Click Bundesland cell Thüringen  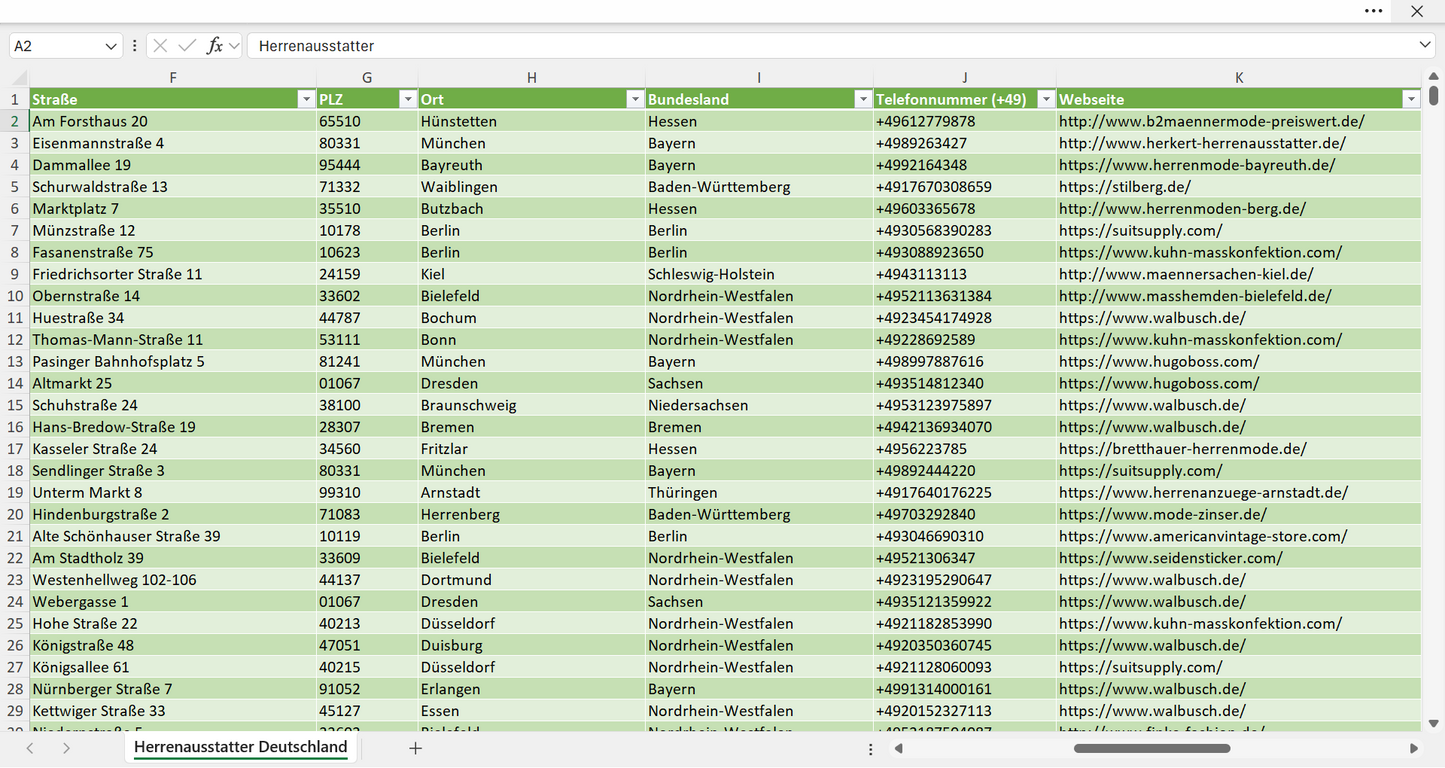pyautogui.click(x=759, y=492)
